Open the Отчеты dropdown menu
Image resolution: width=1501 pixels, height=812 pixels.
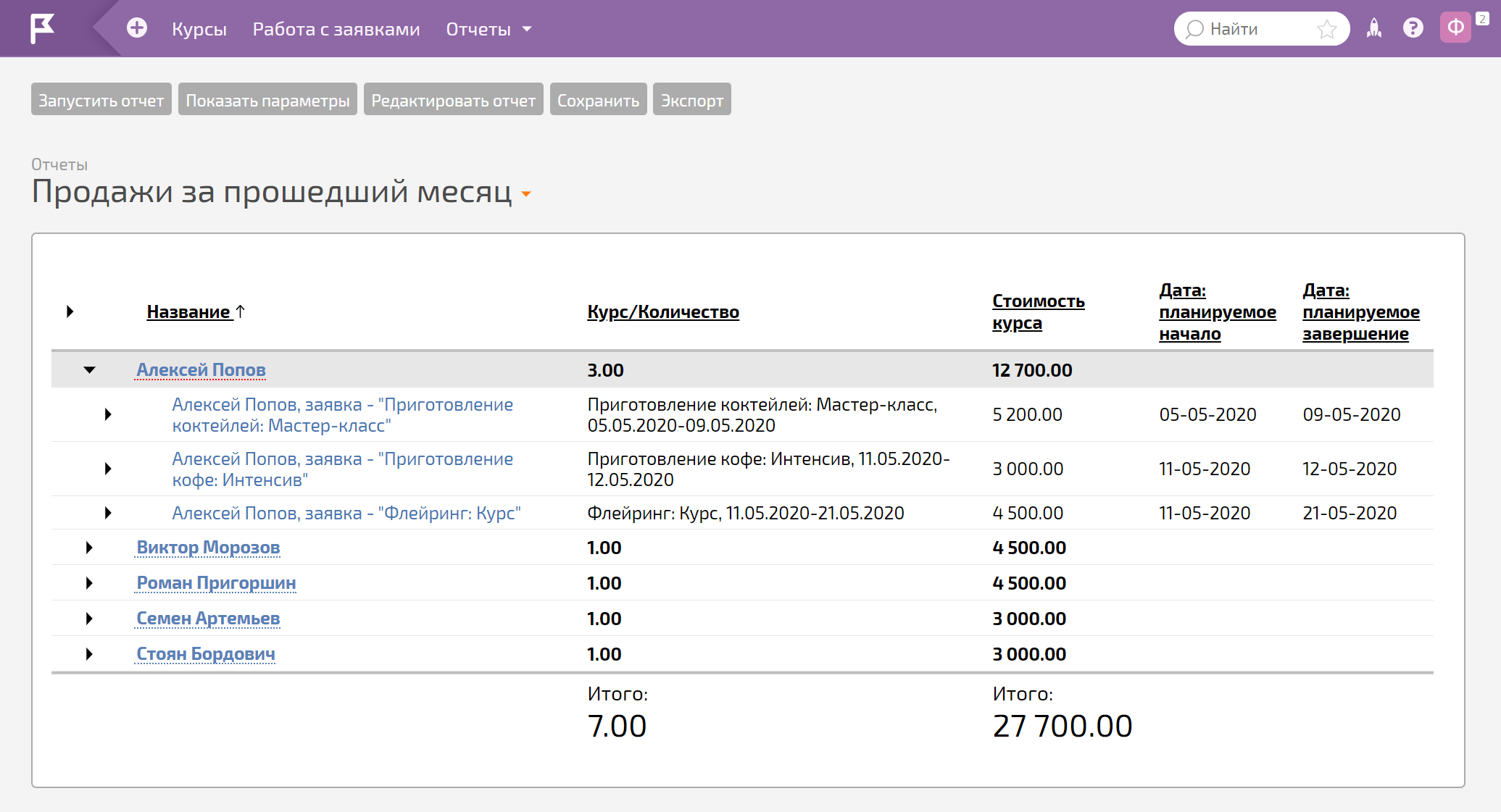tap(488, 29)
